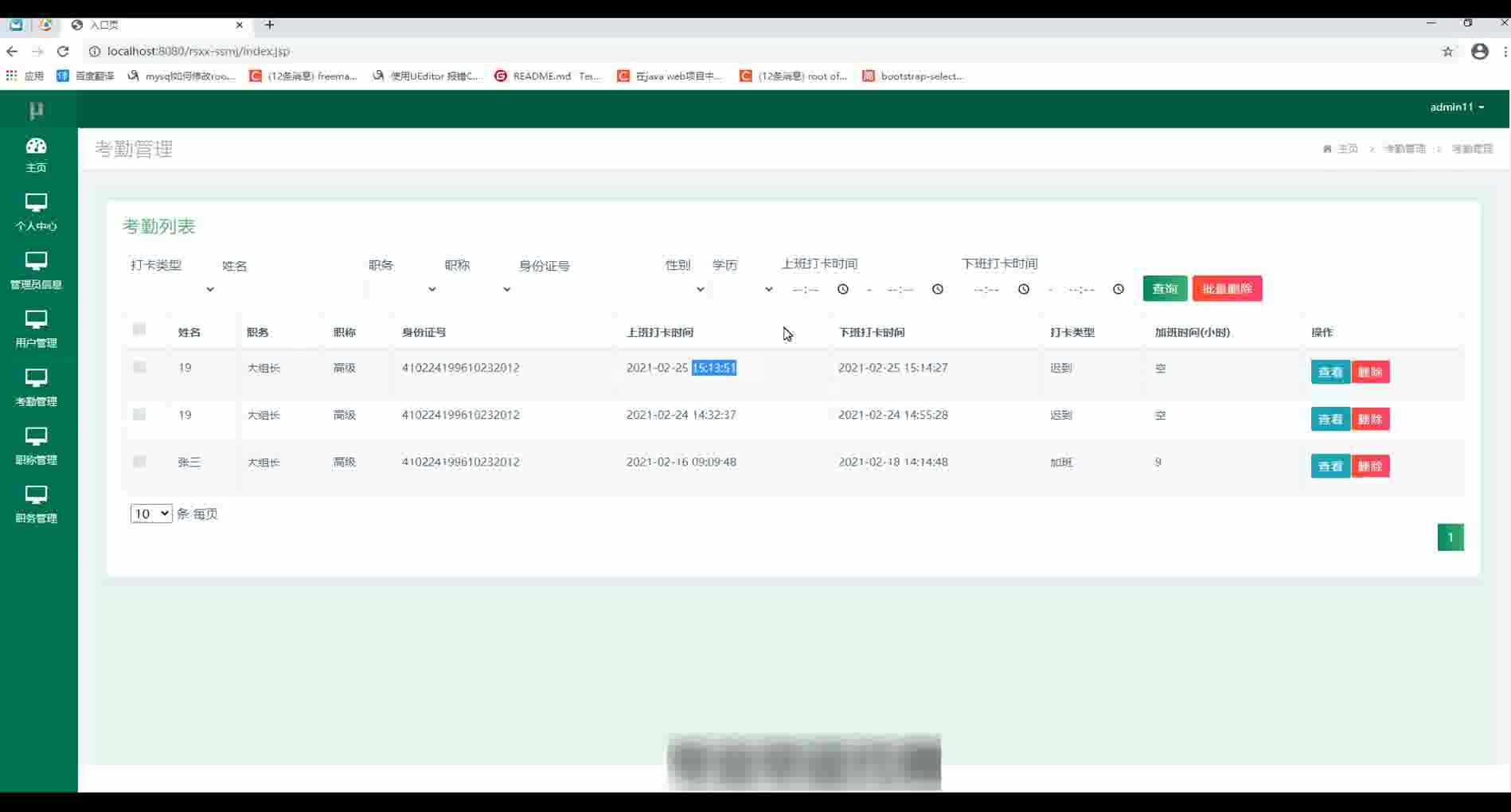Open clock picker for 下班打卡时间 start
Viewport: 1511px width, 812px height.
pos(1024,289)
